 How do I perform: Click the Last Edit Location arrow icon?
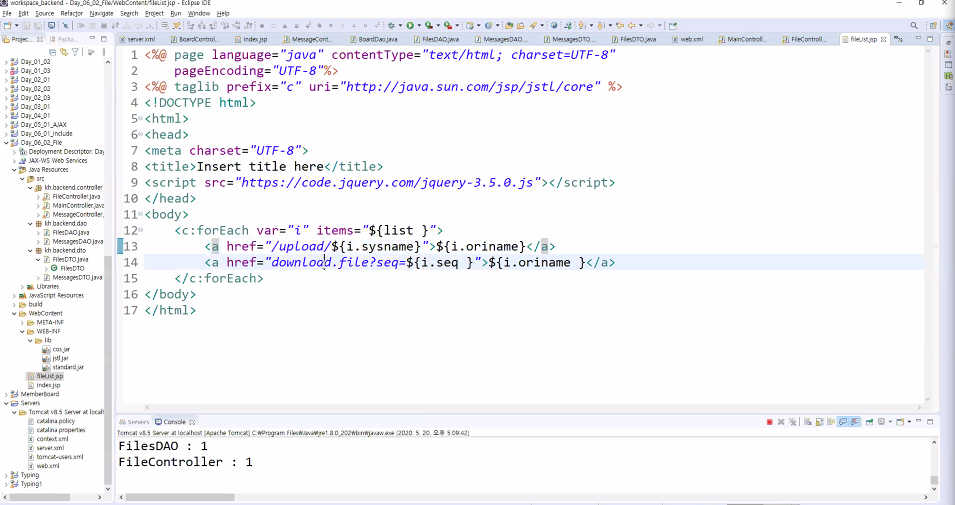coord(619,26)
